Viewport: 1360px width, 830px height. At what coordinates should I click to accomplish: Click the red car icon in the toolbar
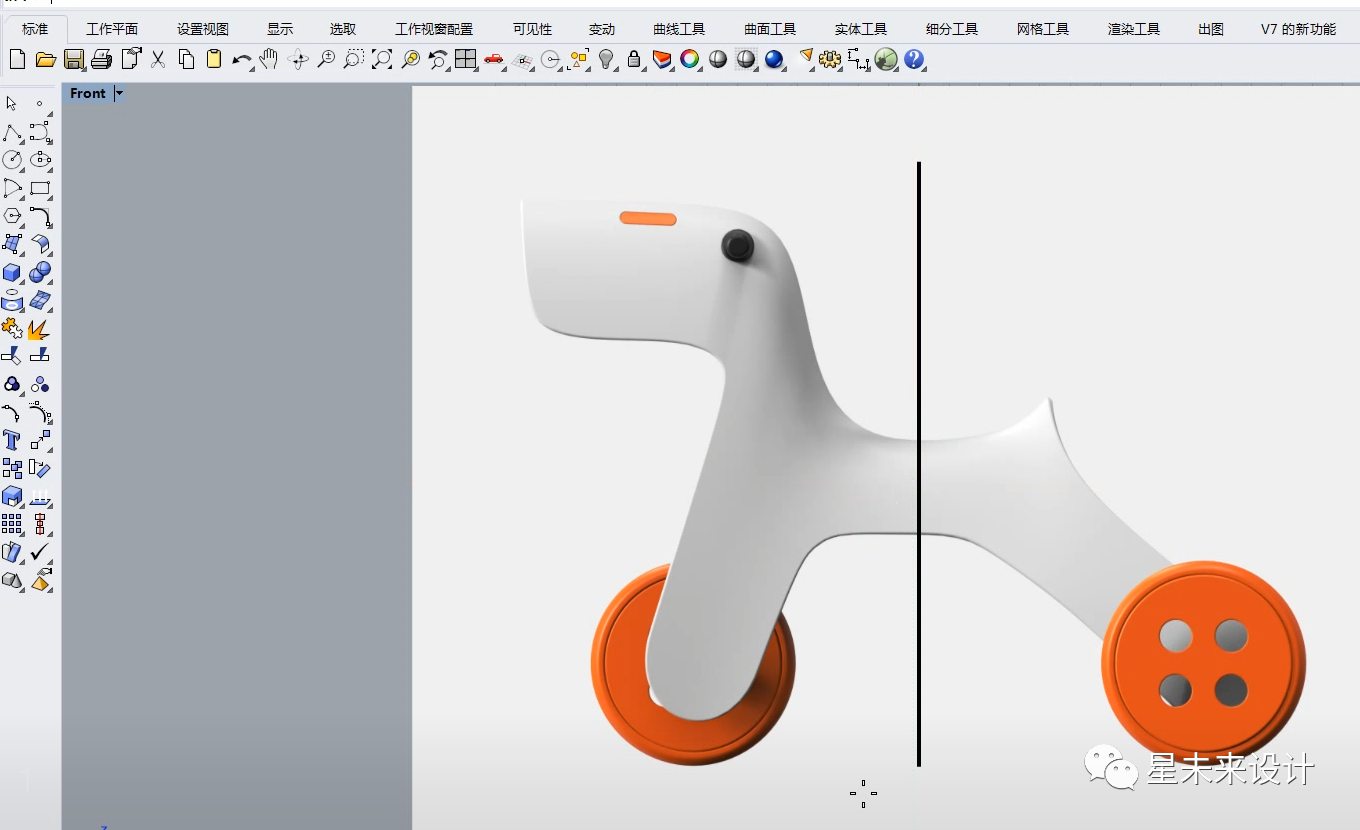pyautogui.click(x=493, y=60)
